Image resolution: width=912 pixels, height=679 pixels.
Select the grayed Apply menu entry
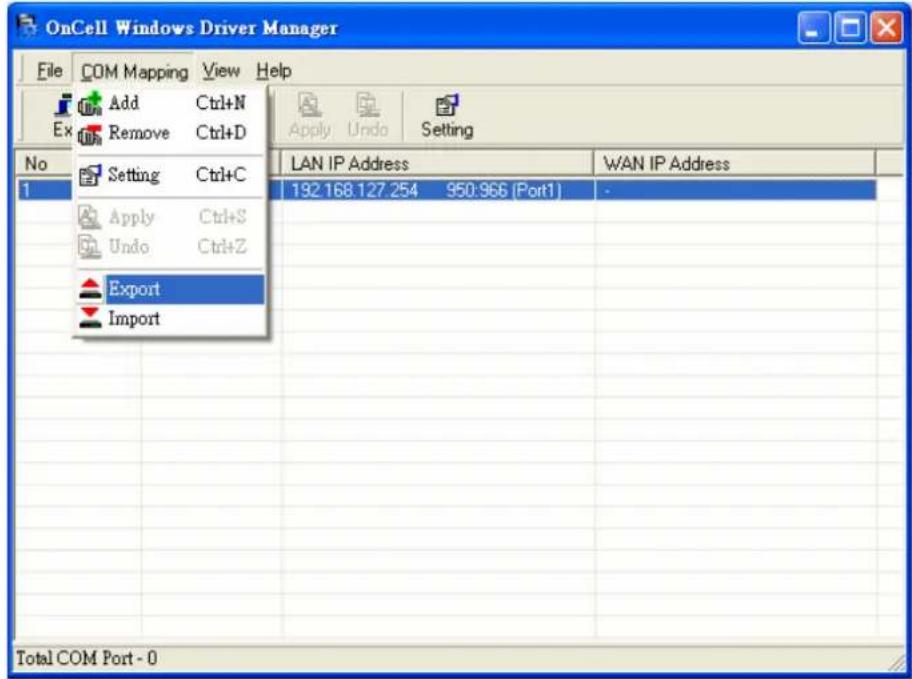coord(170,217)
